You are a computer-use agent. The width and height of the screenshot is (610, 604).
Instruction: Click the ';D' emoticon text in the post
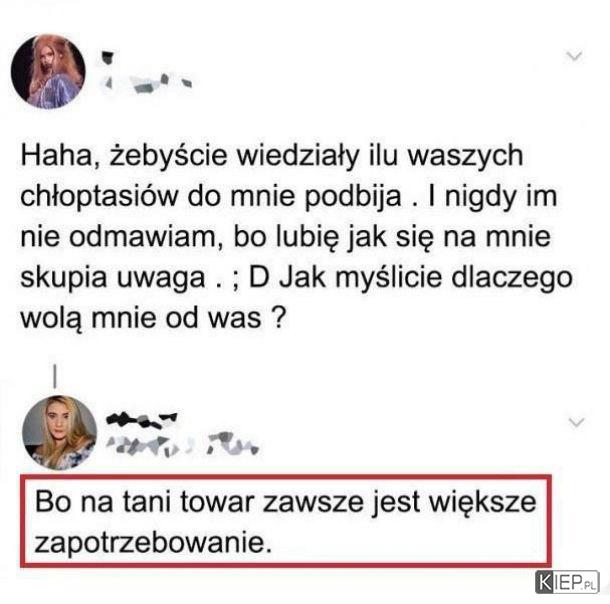(x=251, y=277)
